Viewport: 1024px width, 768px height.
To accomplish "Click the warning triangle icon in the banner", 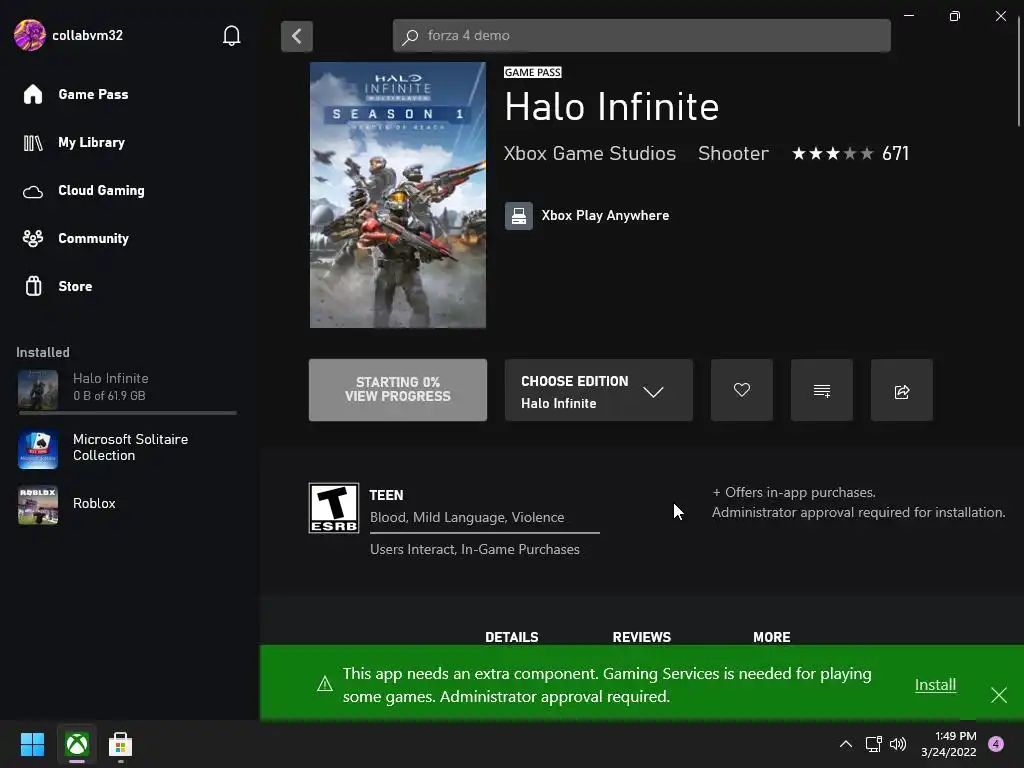I will click(325, 684).
